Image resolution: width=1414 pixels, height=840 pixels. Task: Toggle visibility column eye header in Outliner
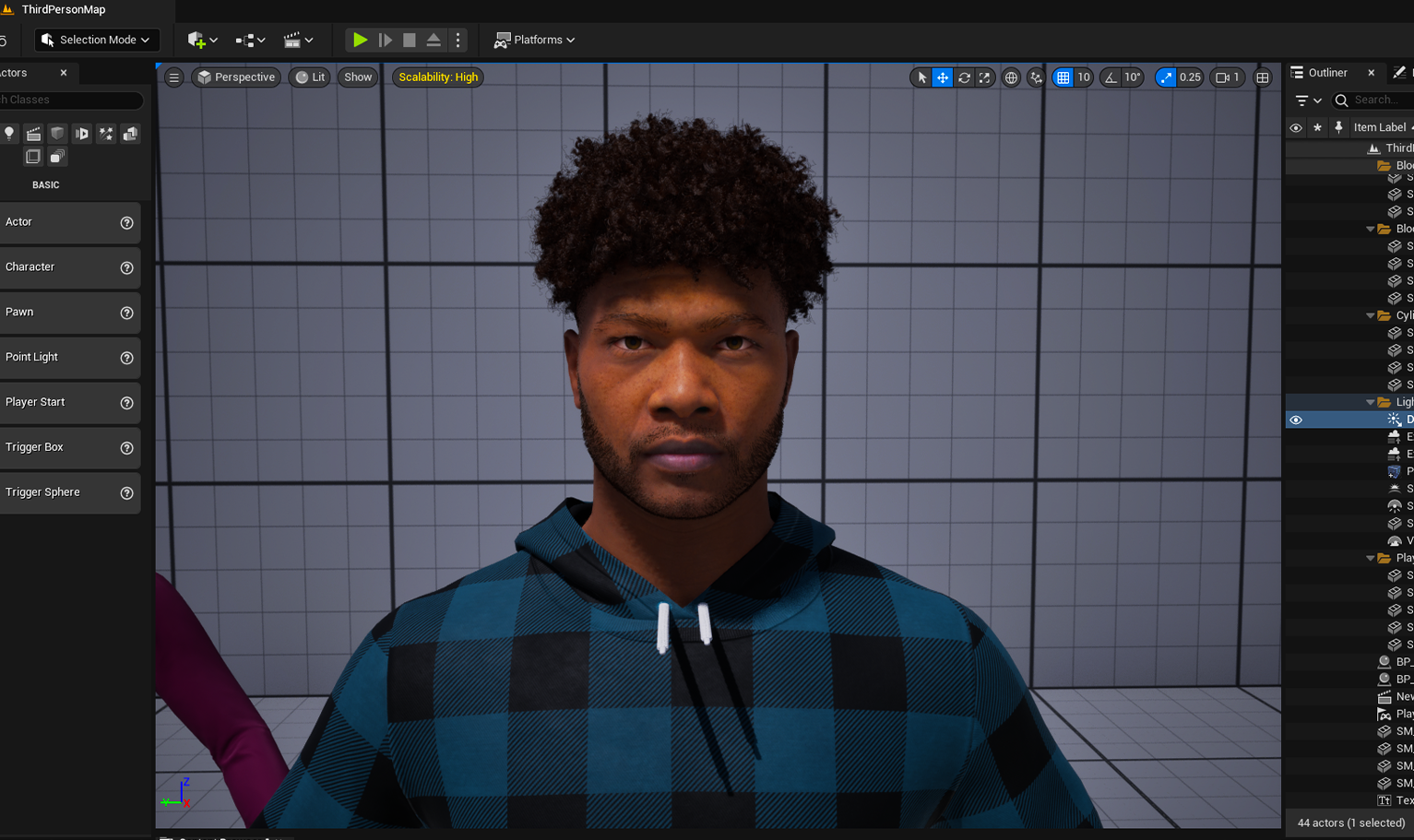tap(1296, 127)
